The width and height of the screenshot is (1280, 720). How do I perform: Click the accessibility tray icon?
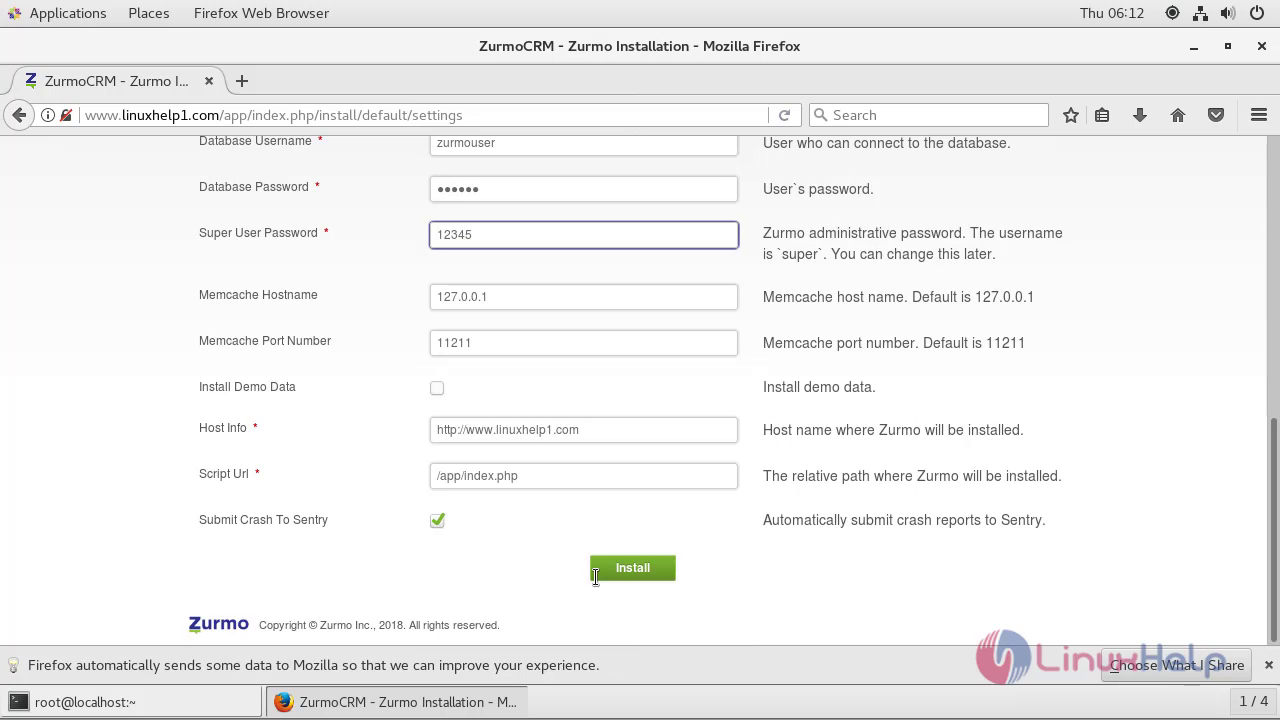tap(1172, 13)
